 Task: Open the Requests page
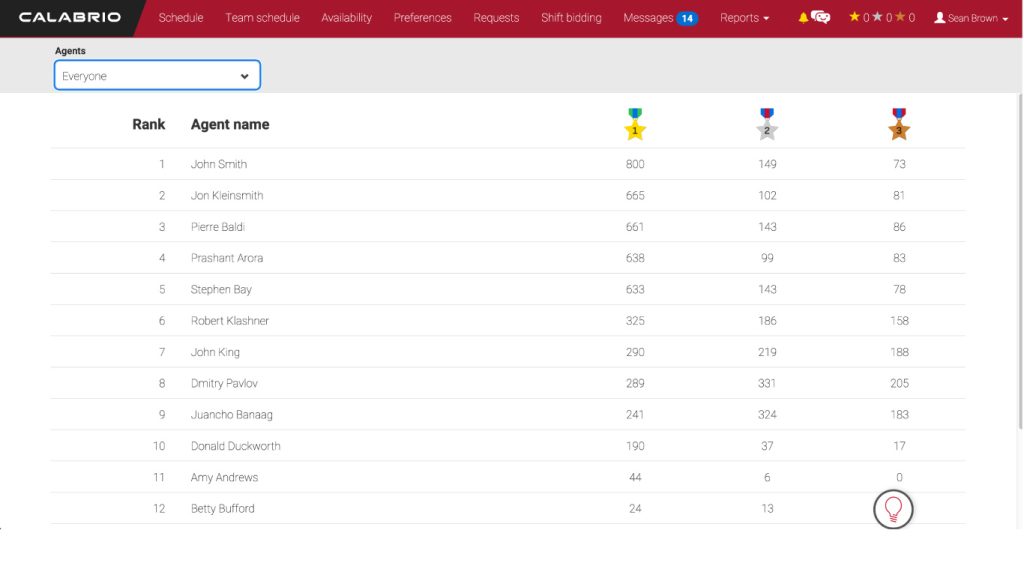(496, 18)
